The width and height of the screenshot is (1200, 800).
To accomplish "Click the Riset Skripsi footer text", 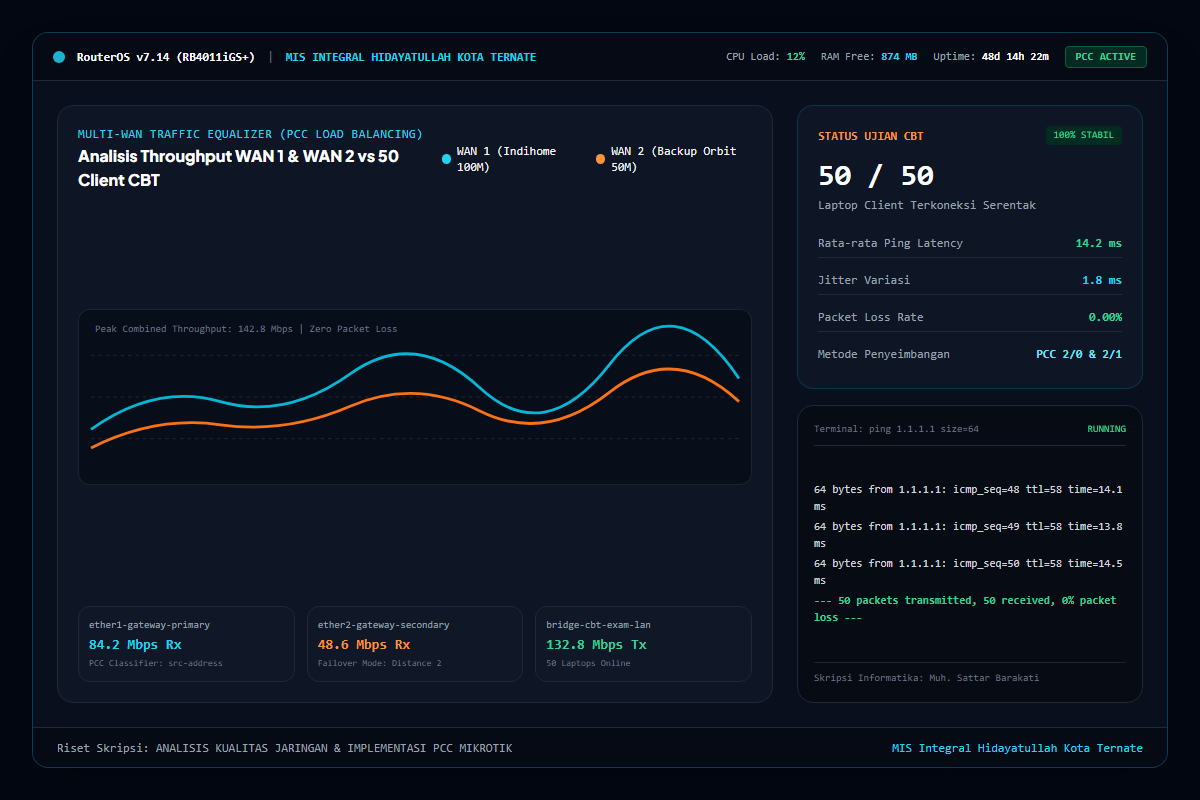I will (x=285, y=748).
